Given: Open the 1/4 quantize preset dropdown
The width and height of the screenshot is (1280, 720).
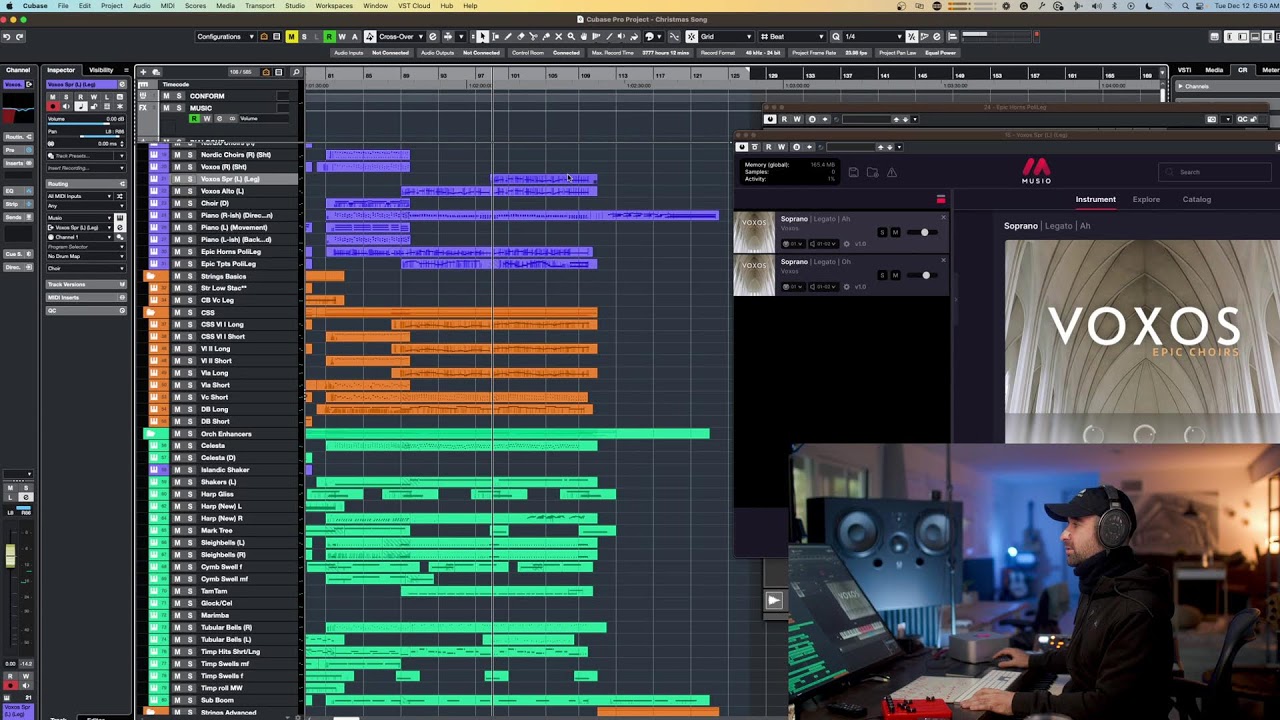Looking at the screenshot, I should tap(873, 37).
